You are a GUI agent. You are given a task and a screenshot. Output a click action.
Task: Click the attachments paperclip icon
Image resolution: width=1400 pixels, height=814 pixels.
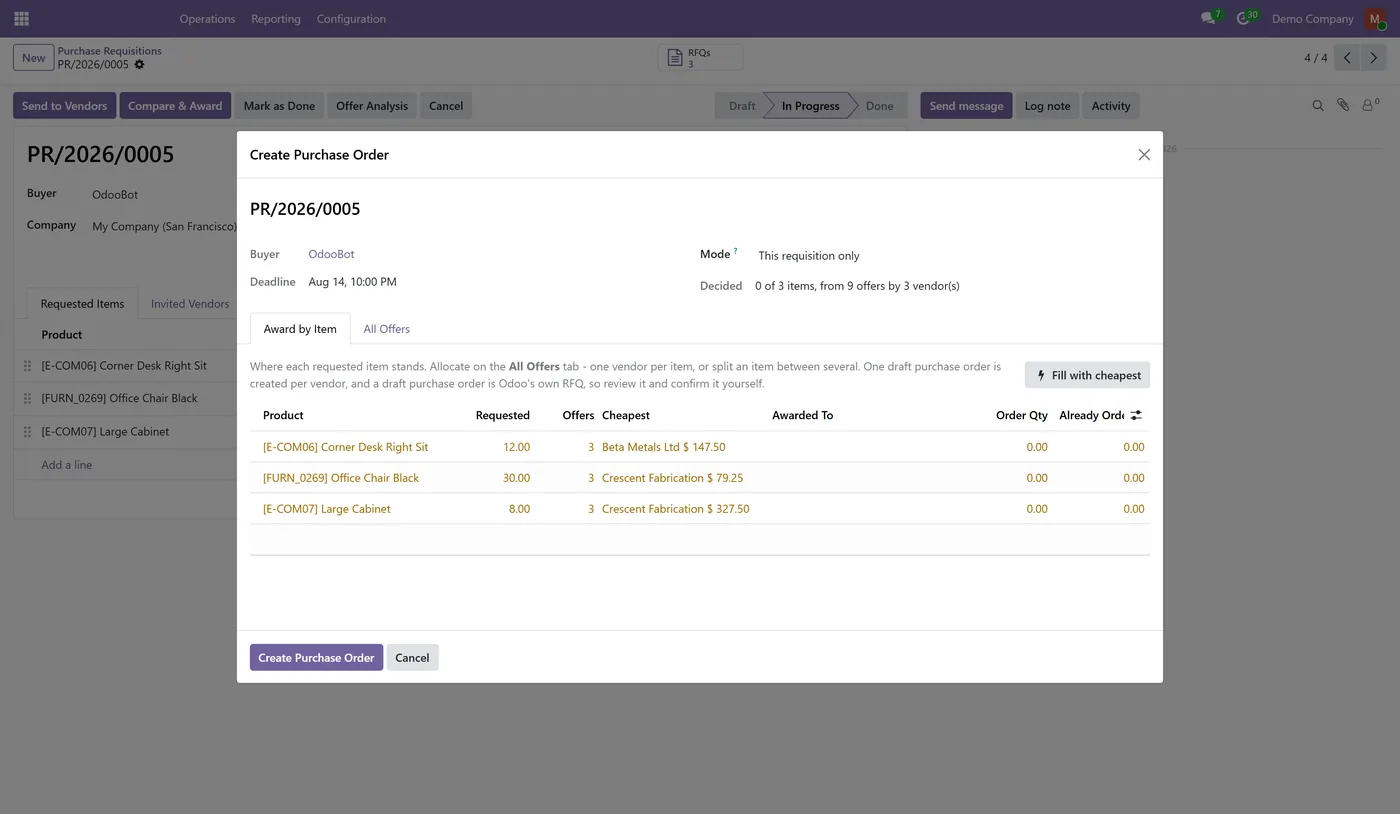click(x=1343, y=105)
